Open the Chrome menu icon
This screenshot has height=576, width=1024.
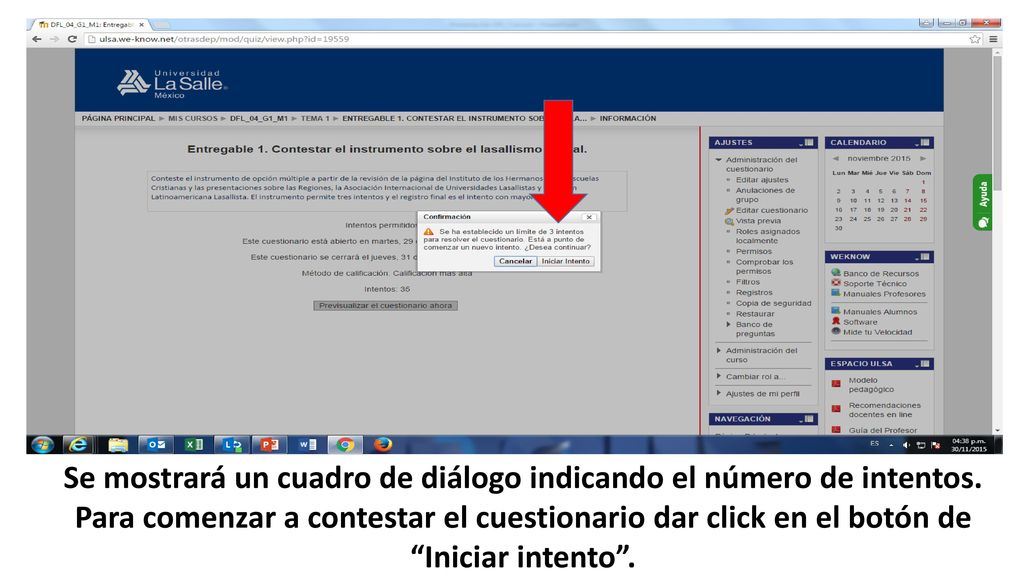(993, 39)
